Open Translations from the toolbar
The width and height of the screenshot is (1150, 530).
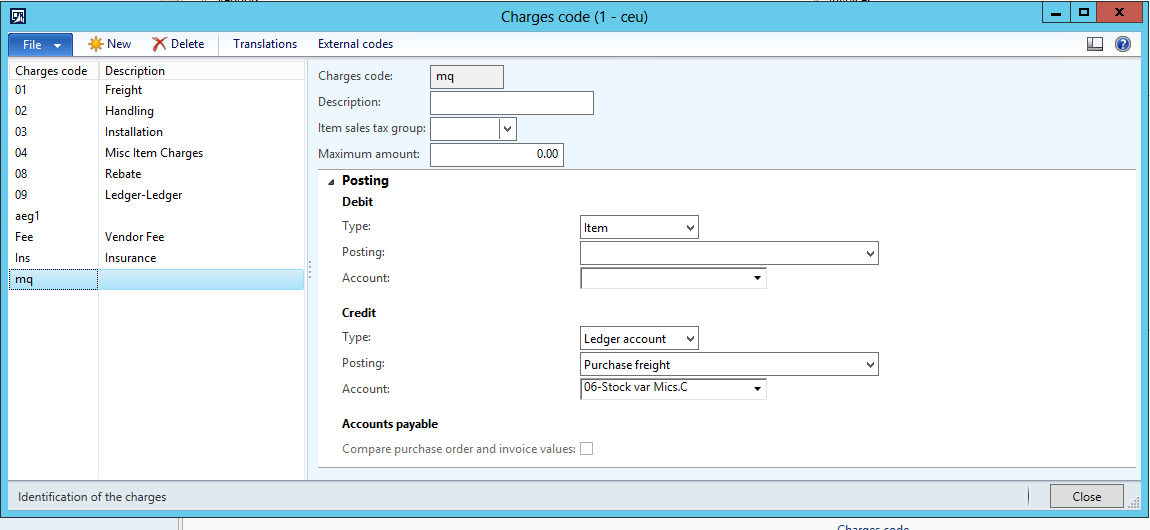pos(265,44)
